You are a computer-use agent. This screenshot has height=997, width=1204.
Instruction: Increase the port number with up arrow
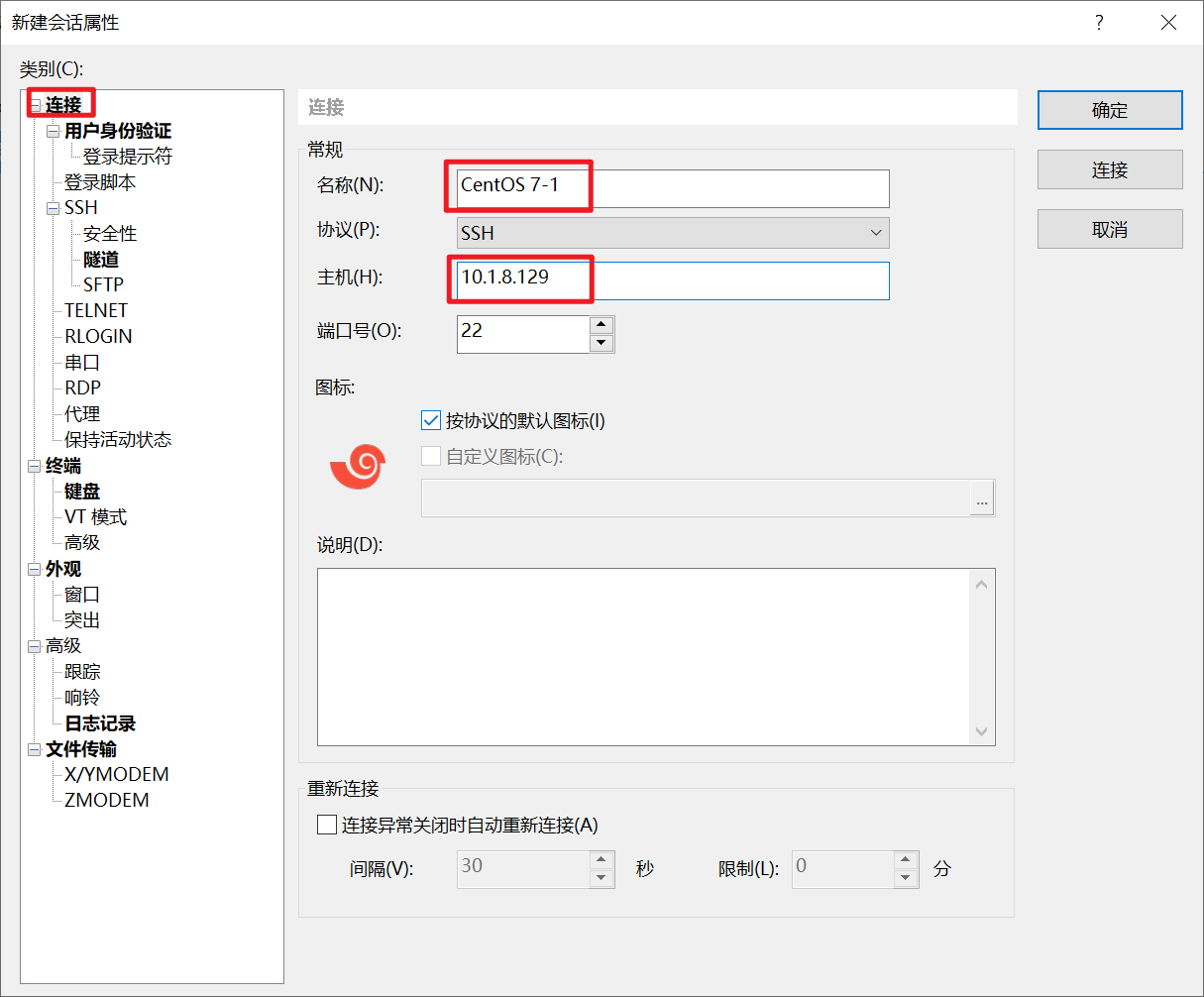[602, 325]
